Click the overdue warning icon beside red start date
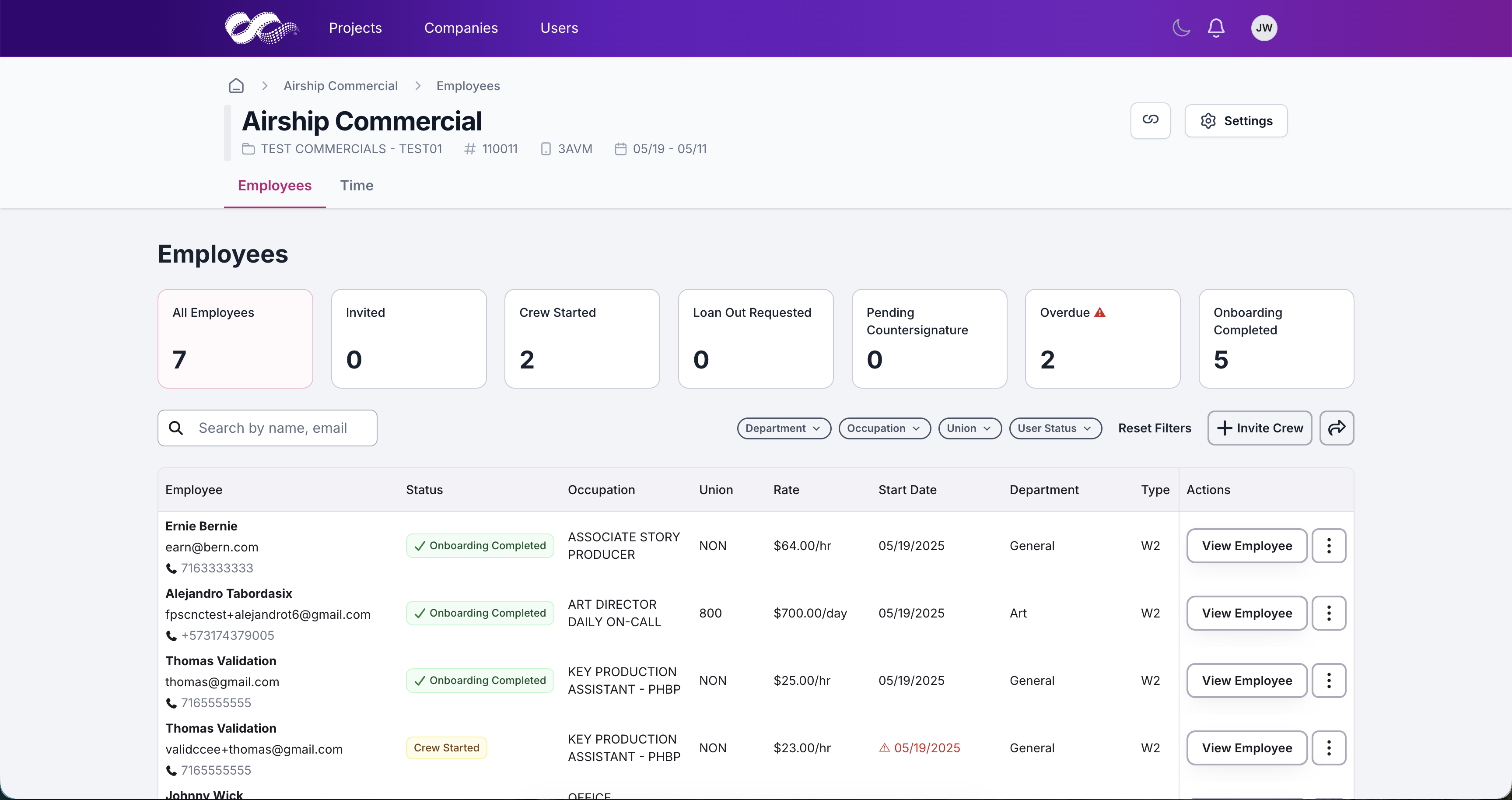This screenshot has width=1512, height=800. [885, 748]
